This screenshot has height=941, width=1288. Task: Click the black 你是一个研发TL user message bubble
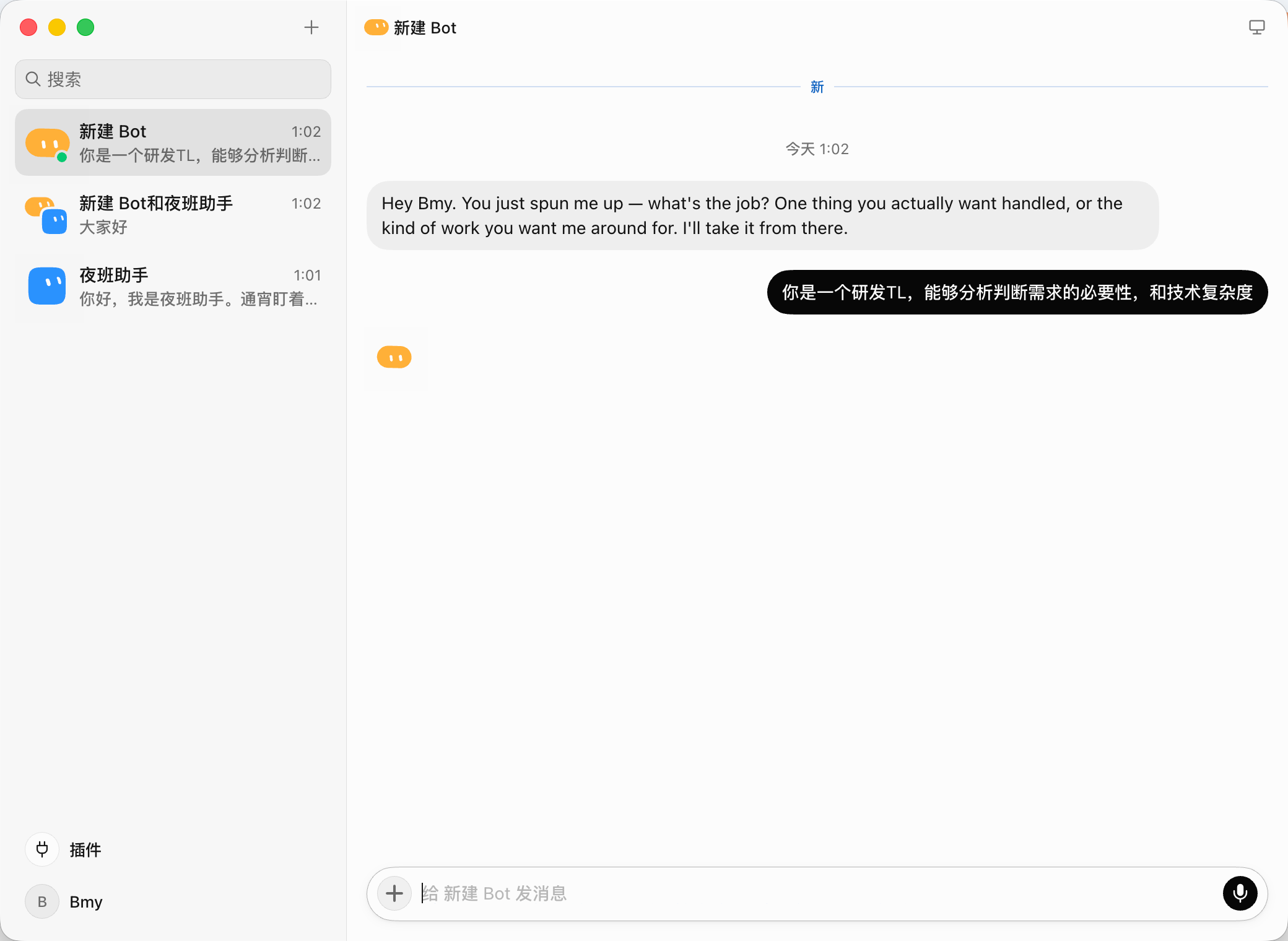[x=1017, y=292]
